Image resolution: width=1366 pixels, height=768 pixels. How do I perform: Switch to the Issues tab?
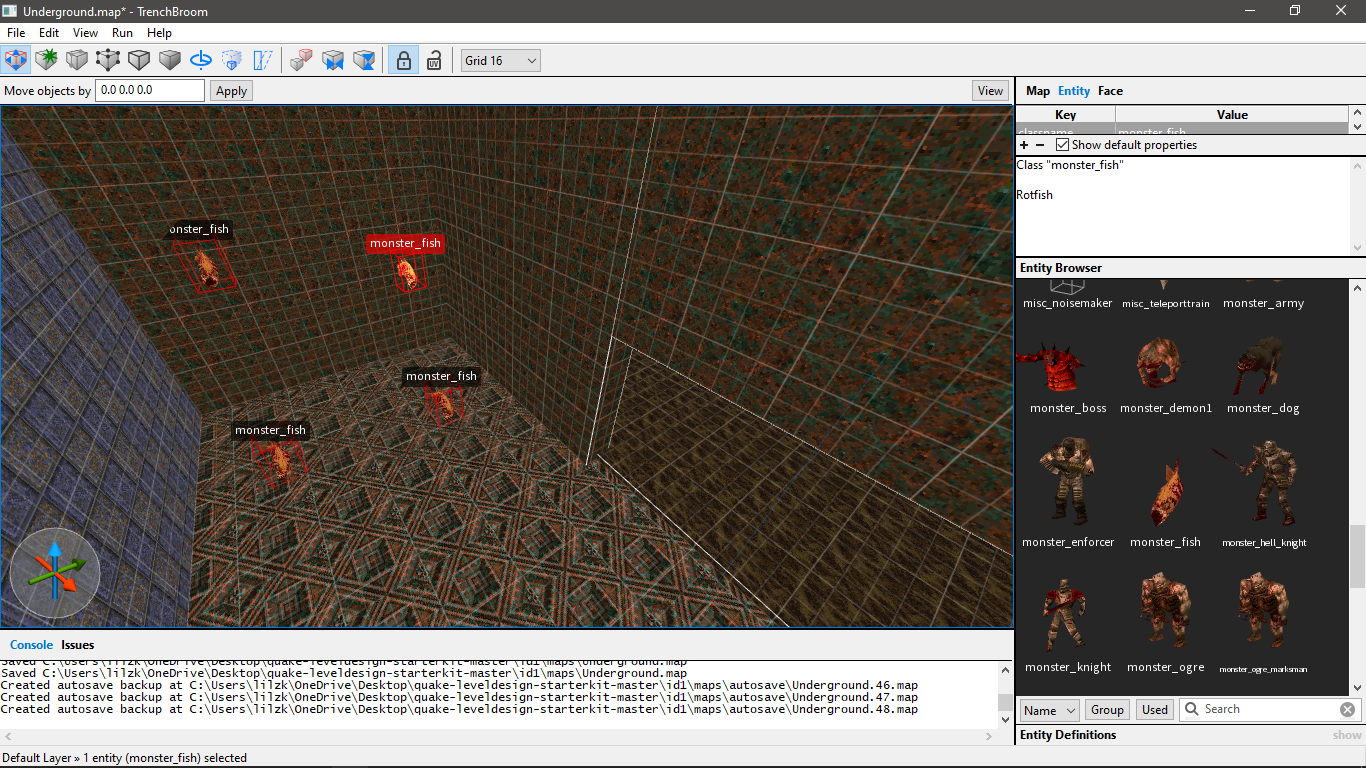pyautogui.click(x=78, y=645)
